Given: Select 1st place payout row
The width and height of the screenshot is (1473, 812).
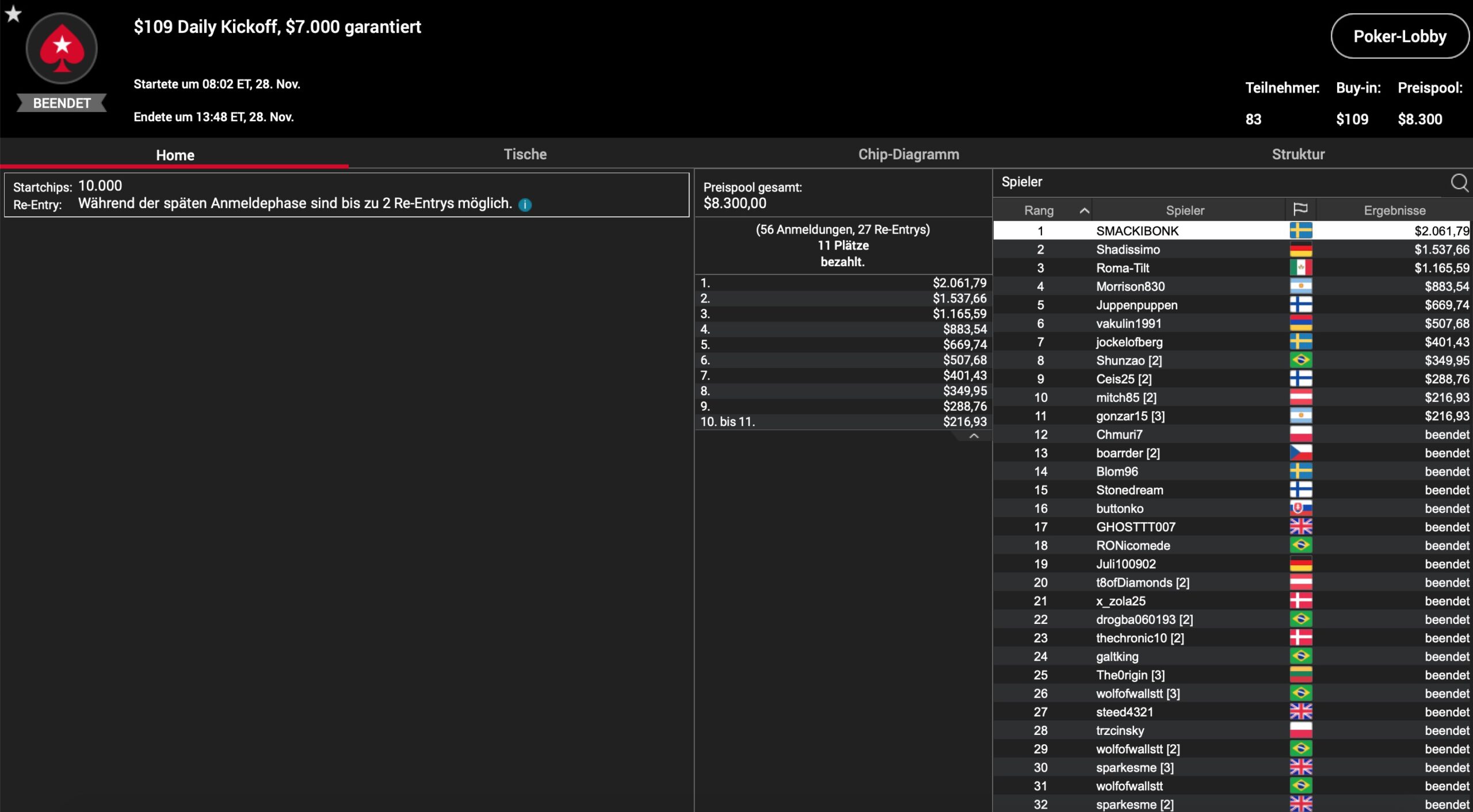Looking at the screenshot, I should (843, 283).
